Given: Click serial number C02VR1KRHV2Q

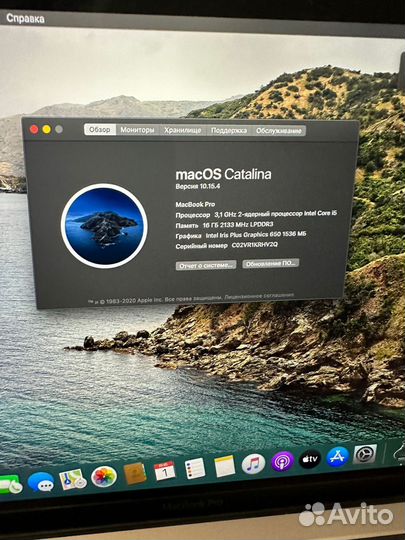Looking at the screenshot, I should (x=255, y=245).
